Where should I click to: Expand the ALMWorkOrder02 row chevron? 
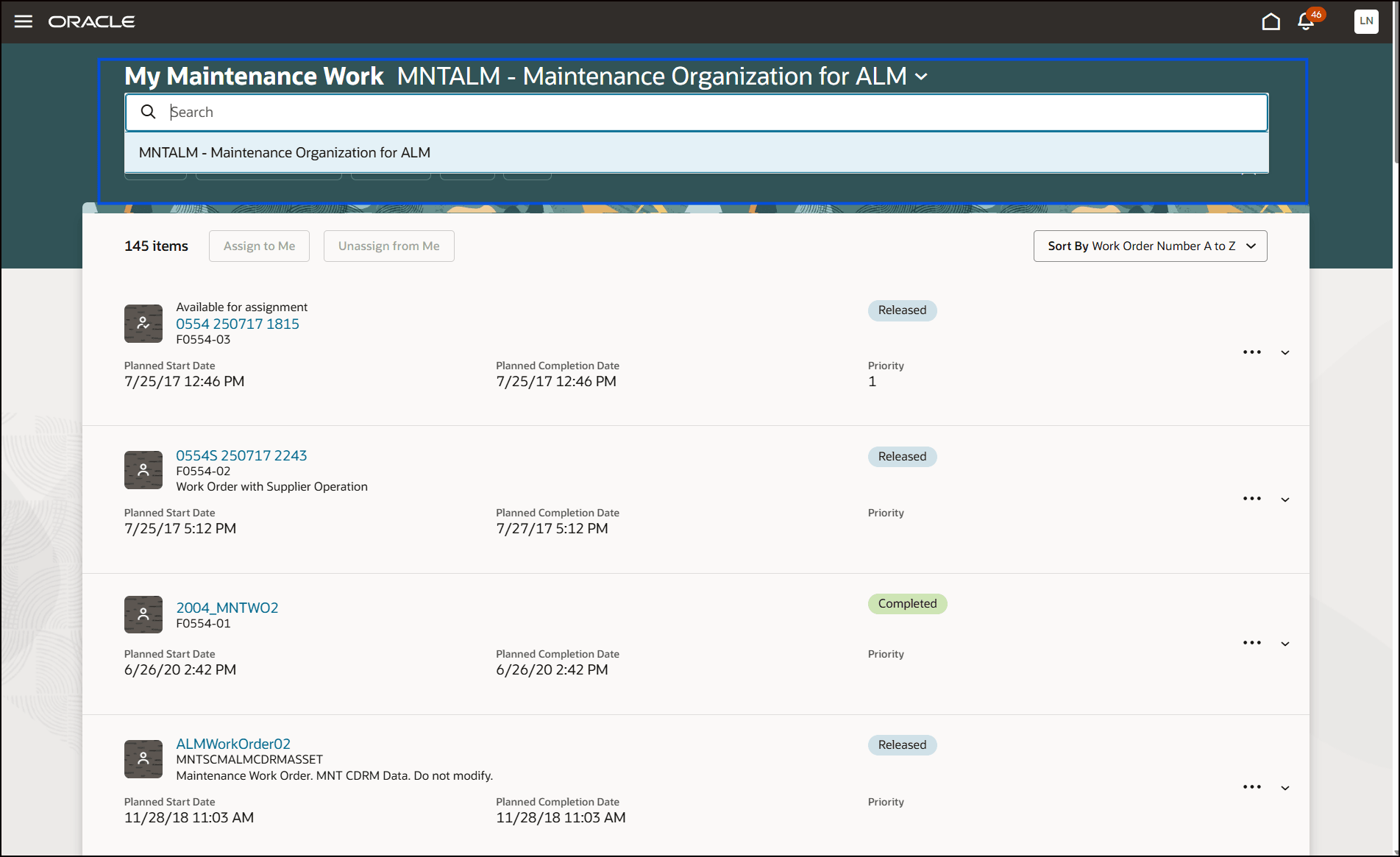1285,787
